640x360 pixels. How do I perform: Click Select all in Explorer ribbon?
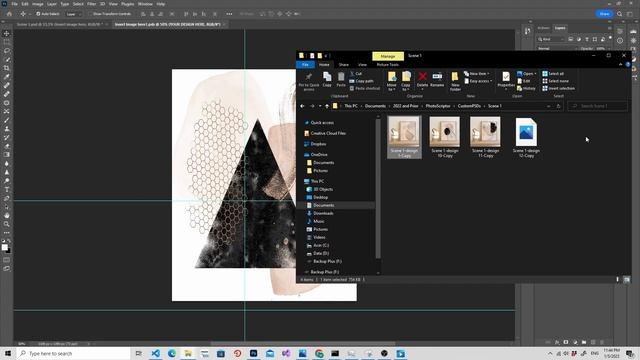click(x=553, y=74)
